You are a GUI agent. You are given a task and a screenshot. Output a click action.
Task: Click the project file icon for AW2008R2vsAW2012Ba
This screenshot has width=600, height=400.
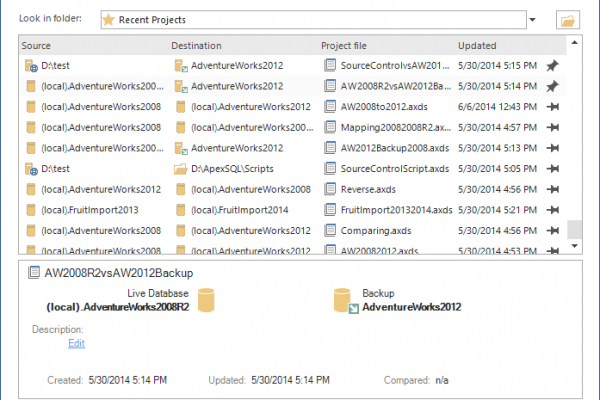click(x=330, y=86)
